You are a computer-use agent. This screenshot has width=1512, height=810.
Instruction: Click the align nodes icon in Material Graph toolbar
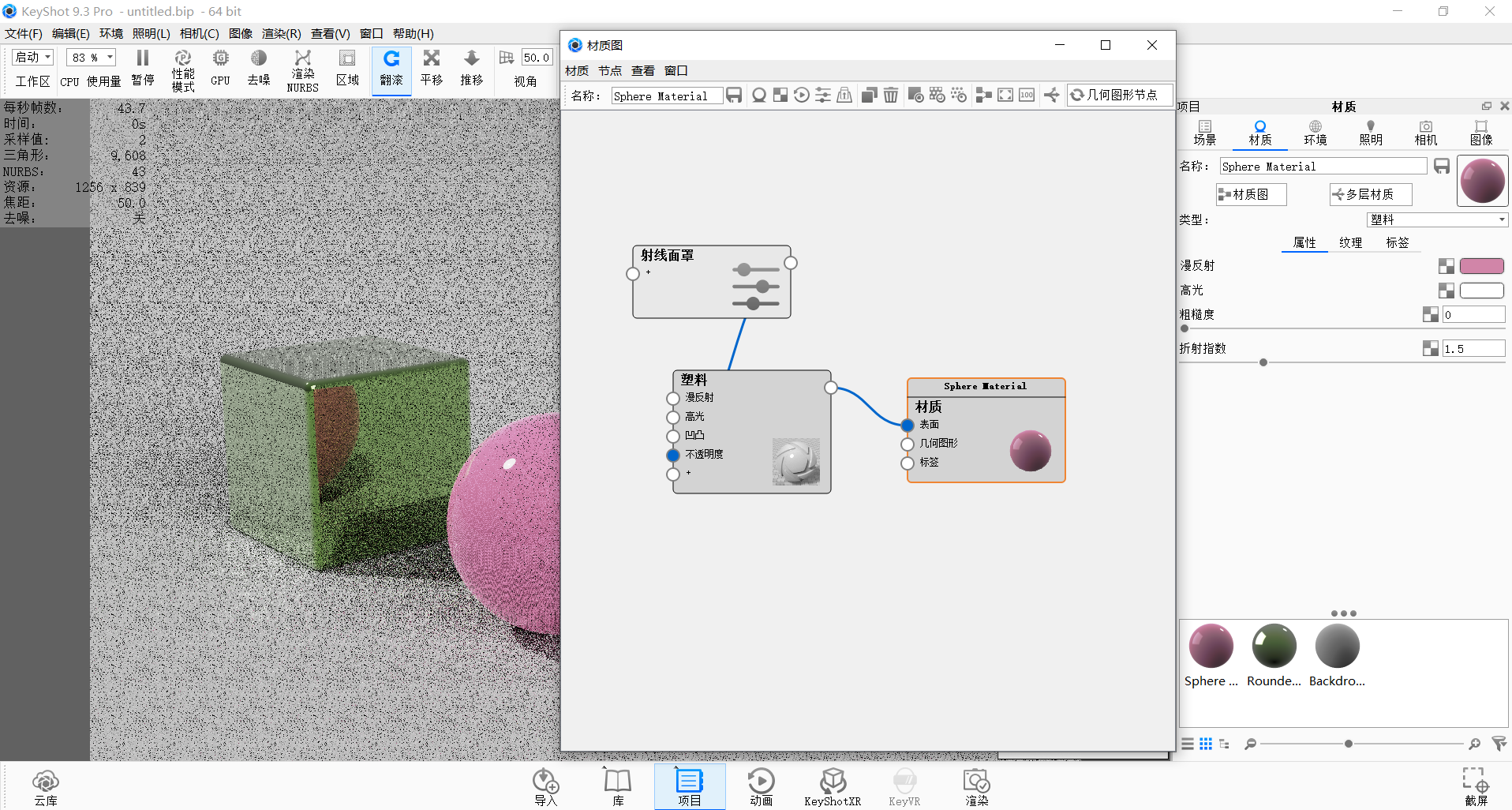coord(984,96)
